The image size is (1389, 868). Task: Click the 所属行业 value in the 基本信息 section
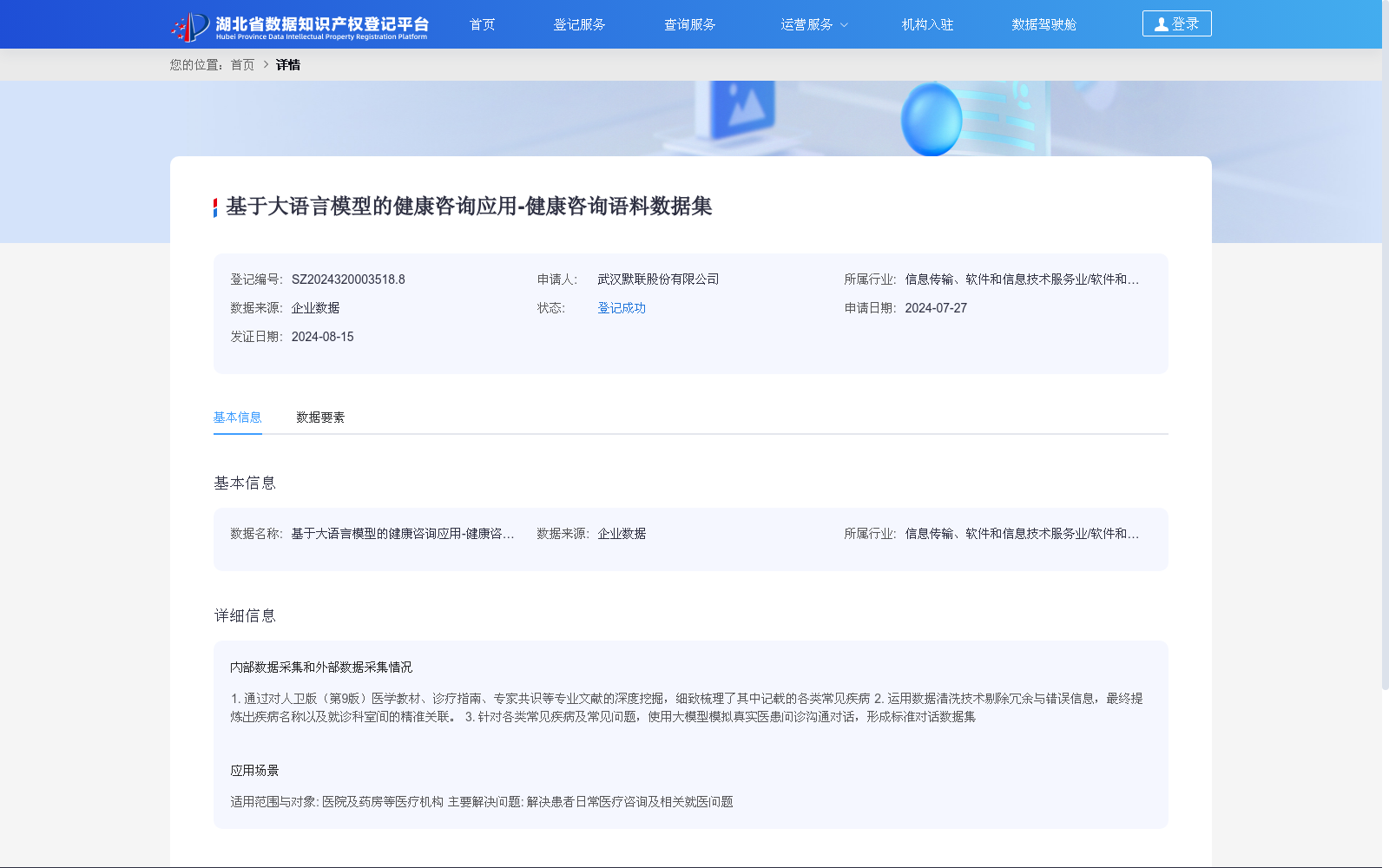point(1022,534)
